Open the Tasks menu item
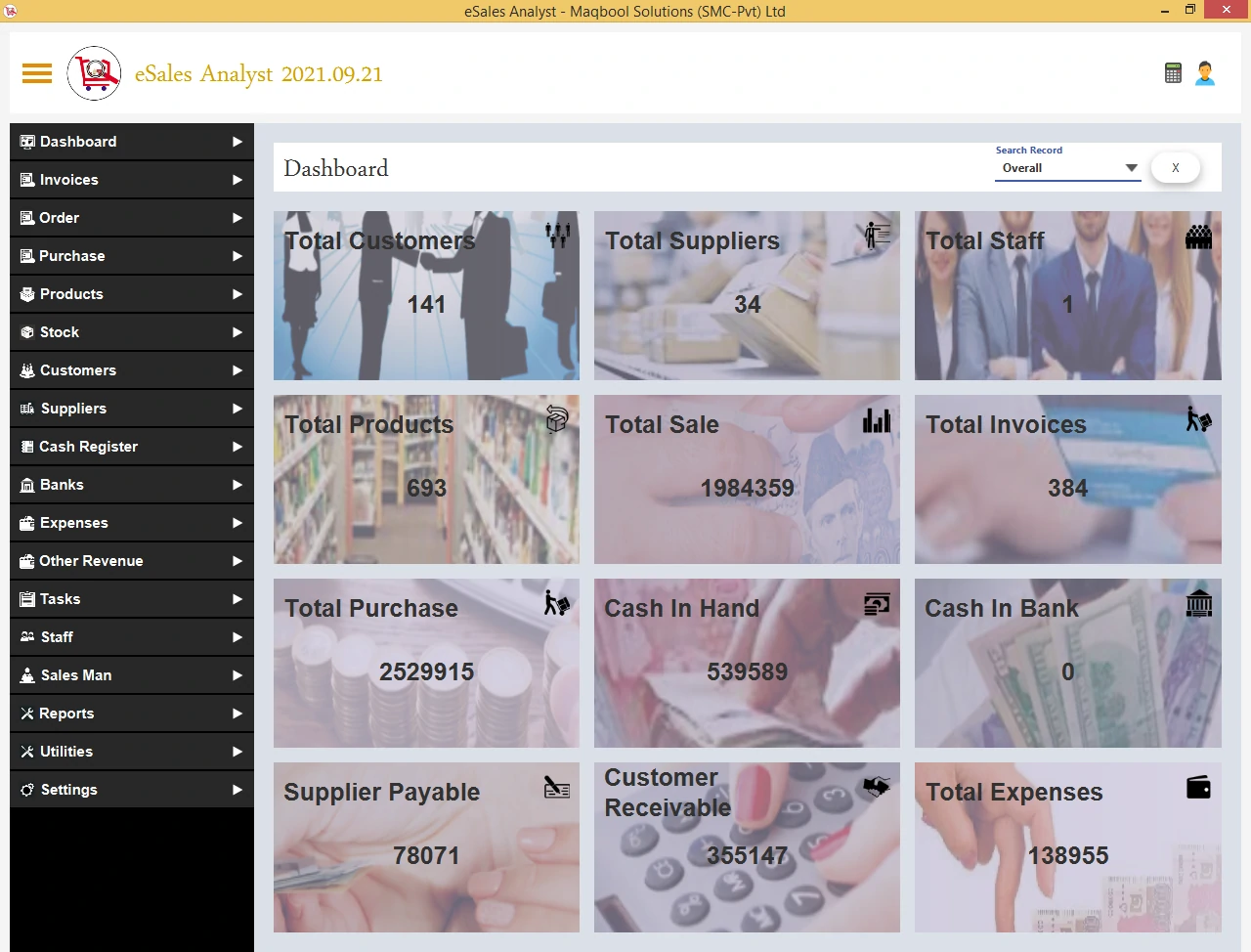The image size is (1251, 952). point(132,599)
